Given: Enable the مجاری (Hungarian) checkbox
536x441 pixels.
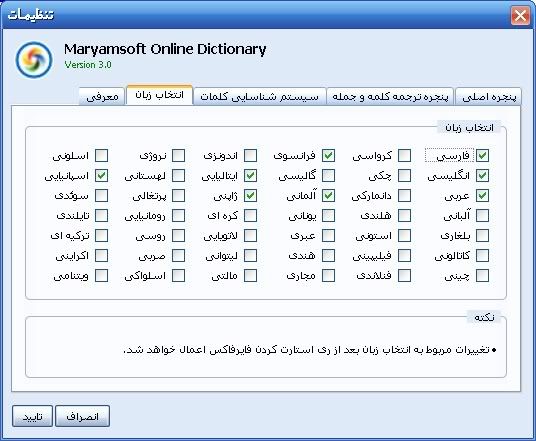Looking at the screenshot, I should (x=328, y=276).
